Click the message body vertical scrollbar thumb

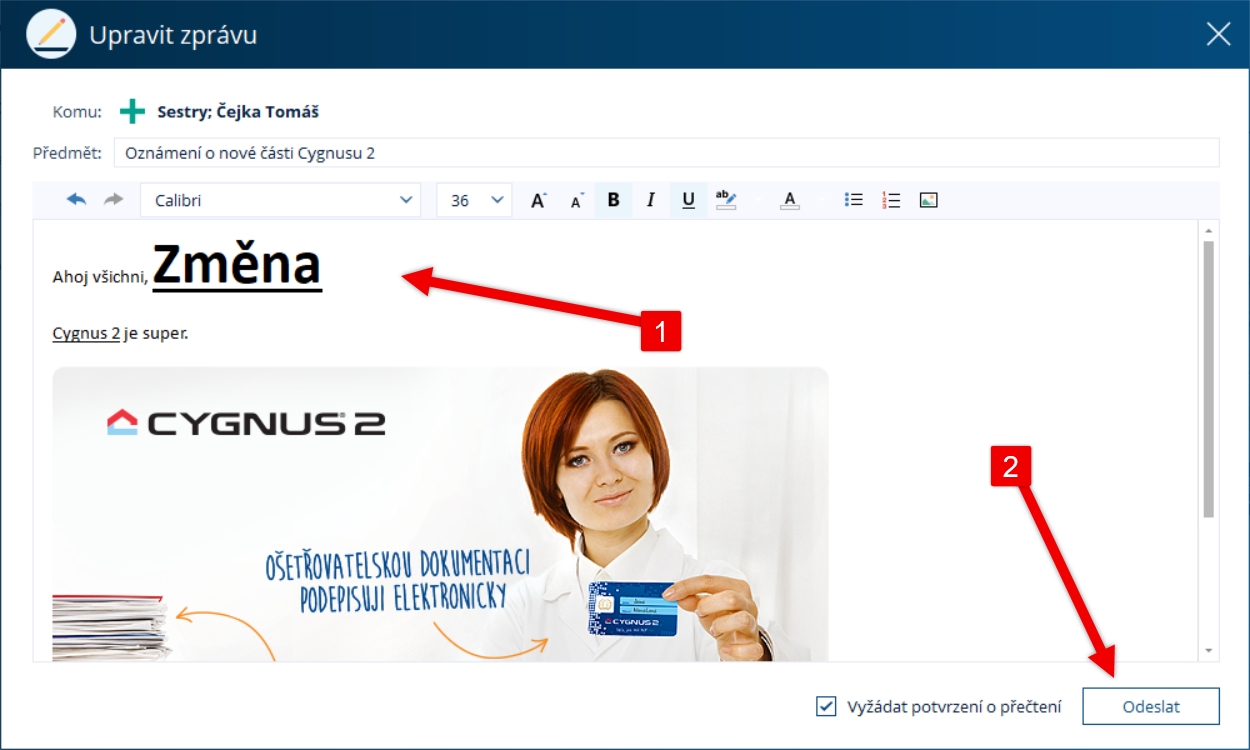(1209, 378)
